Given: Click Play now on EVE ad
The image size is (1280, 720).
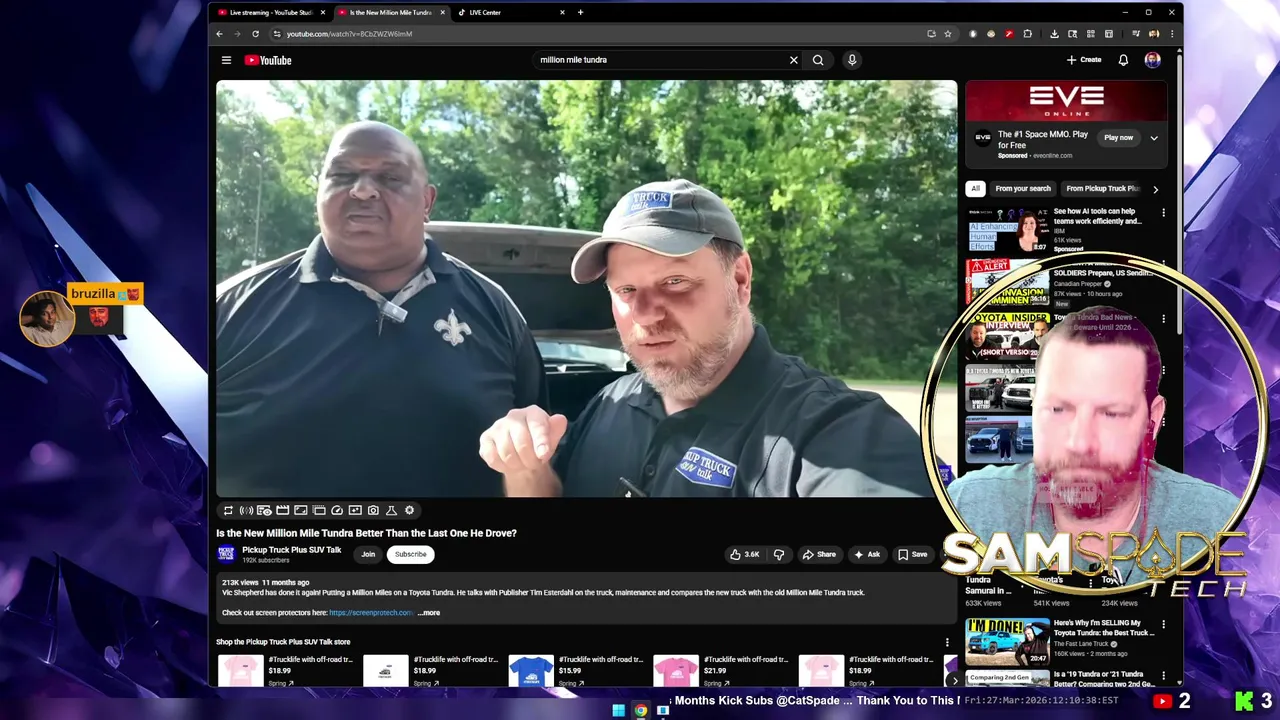Looking at the screenshot, I should tap(1118, 138).
